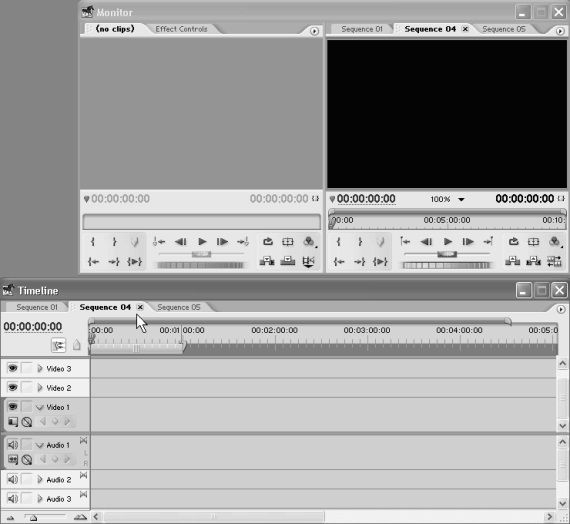Click the Timeline zoom slider
Viewport: 570px width, 524px height.
[x=45, y=516]
